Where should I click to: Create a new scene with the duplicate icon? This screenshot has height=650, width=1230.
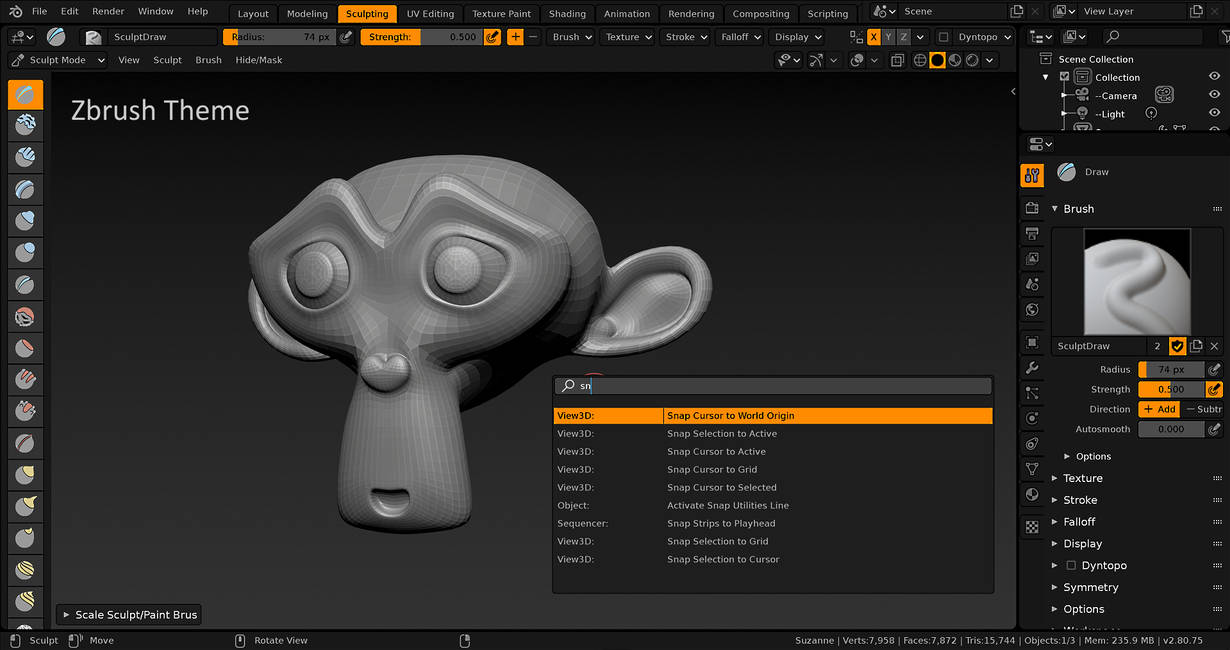click(1017, 12)
